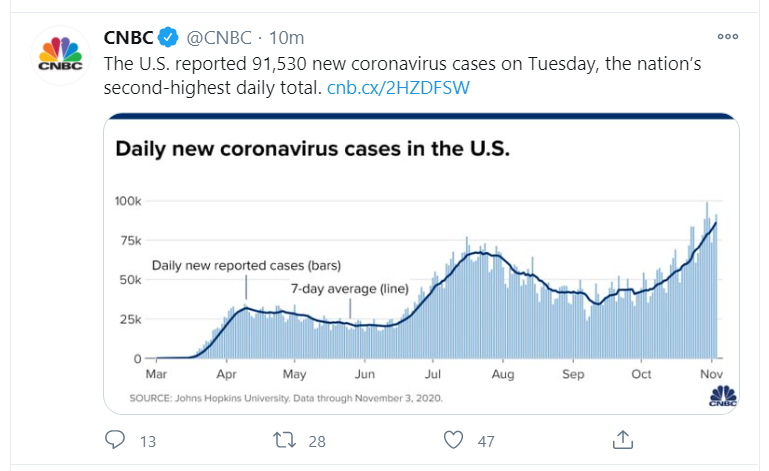Click the CNBC logo in chart corner
769x471 pixels.
pyautogui.click(x=722, y=396)
